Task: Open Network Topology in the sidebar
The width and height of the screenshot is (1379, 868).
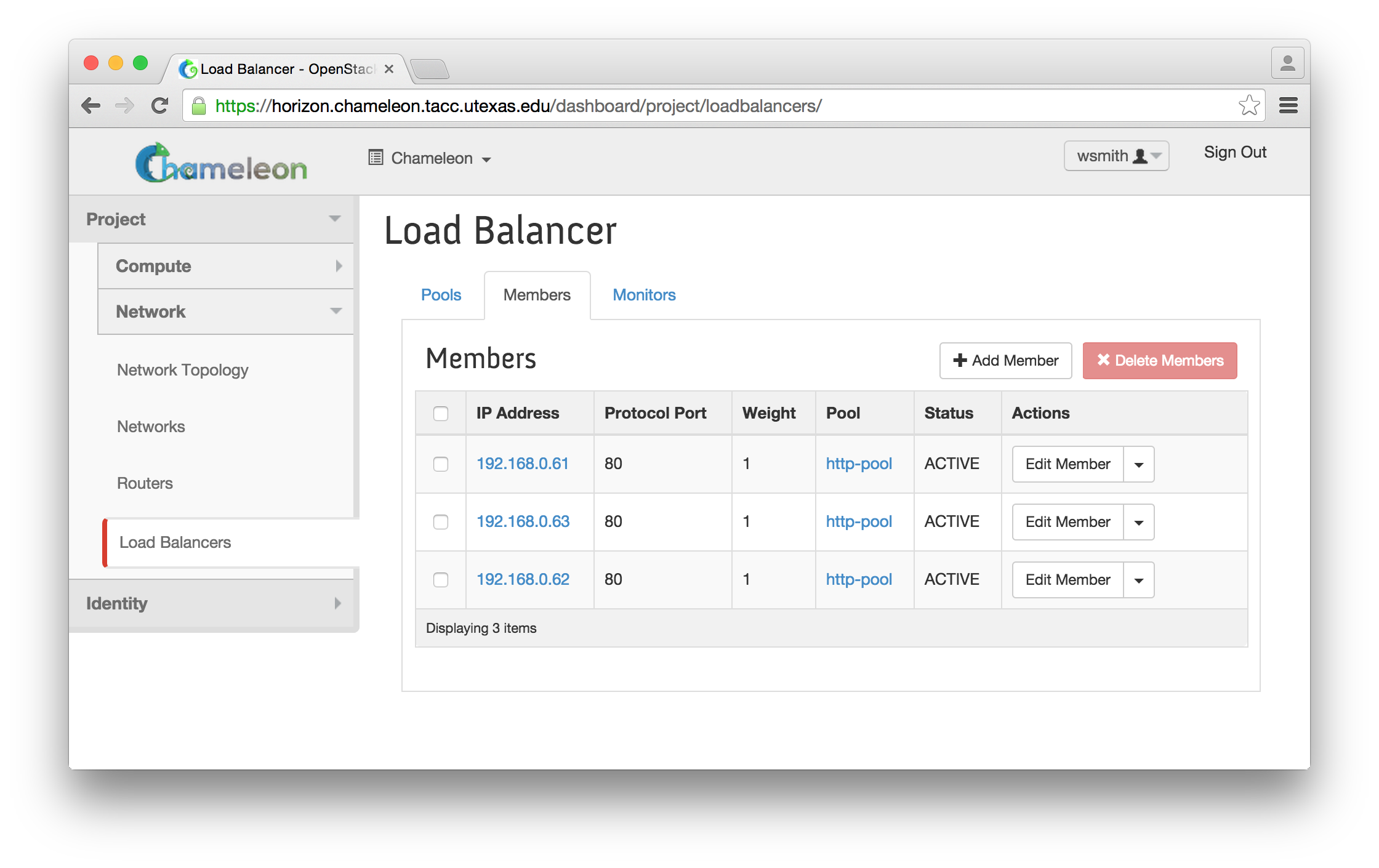Action: click(x=183, y=370)
